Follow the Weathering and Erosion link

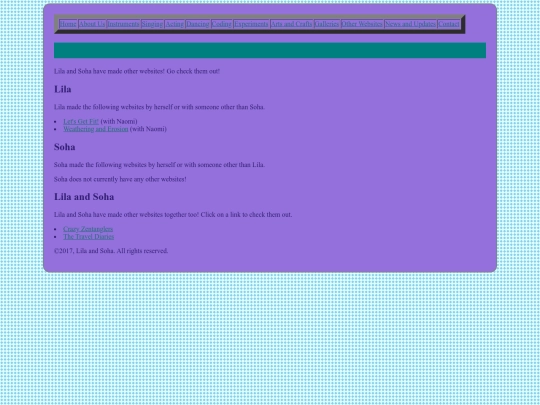tap(96, 129)
